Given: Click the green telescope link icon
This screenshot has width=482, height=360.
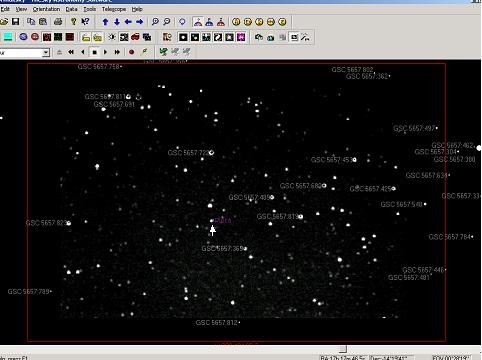Looking at the screenshot, I should (x=163, y=52).
